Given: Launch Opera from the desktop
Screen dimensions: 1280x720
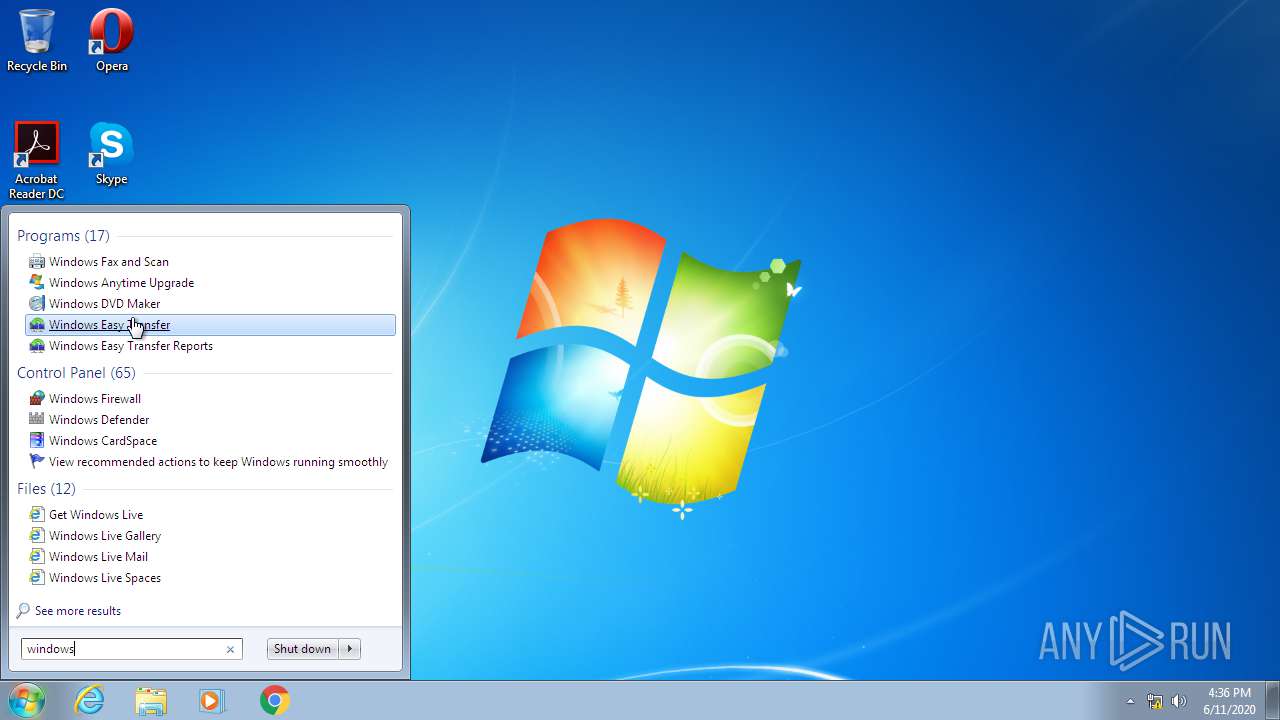Looking at the screenshot, I should 111,40.
